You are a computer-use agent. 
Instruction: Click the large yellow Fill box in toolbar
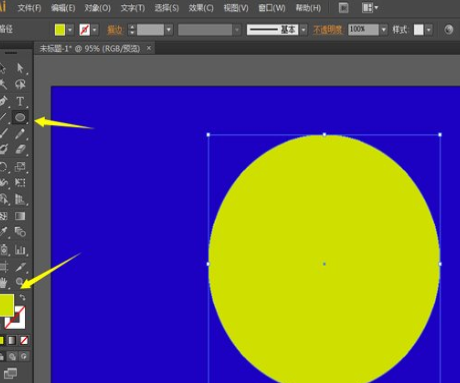click(x=7, y=305)
